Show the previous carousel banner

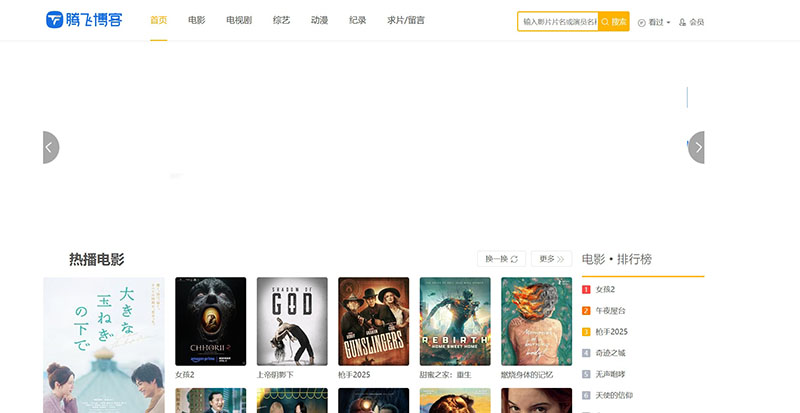(x=51, y=148)
